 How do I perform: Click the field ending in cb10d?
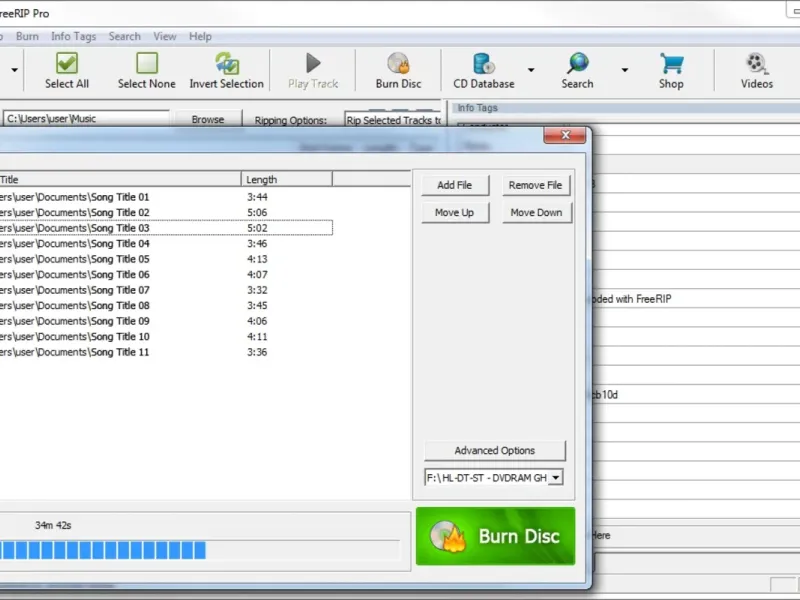(696, 394)
